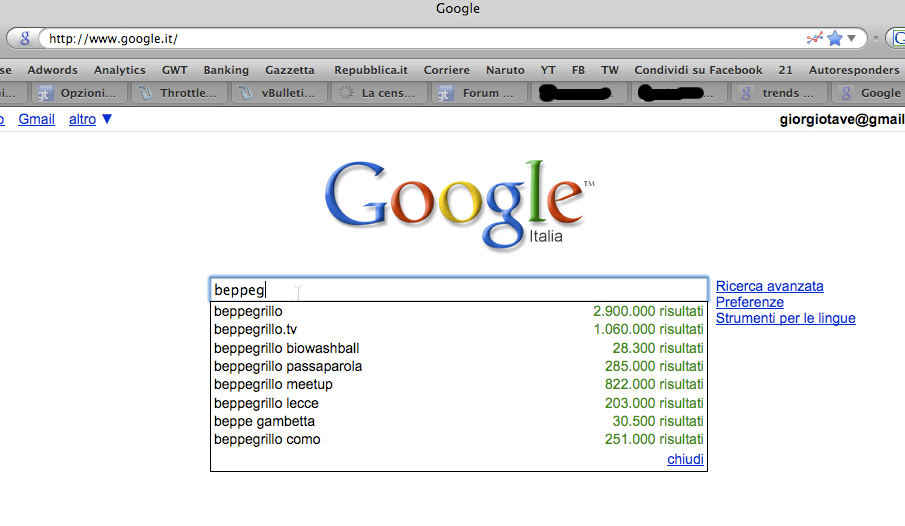The height and width of the screenshot is (526, 905).
Task: Click the trend graph icon in address bar
Action: (x=814, y=39)
